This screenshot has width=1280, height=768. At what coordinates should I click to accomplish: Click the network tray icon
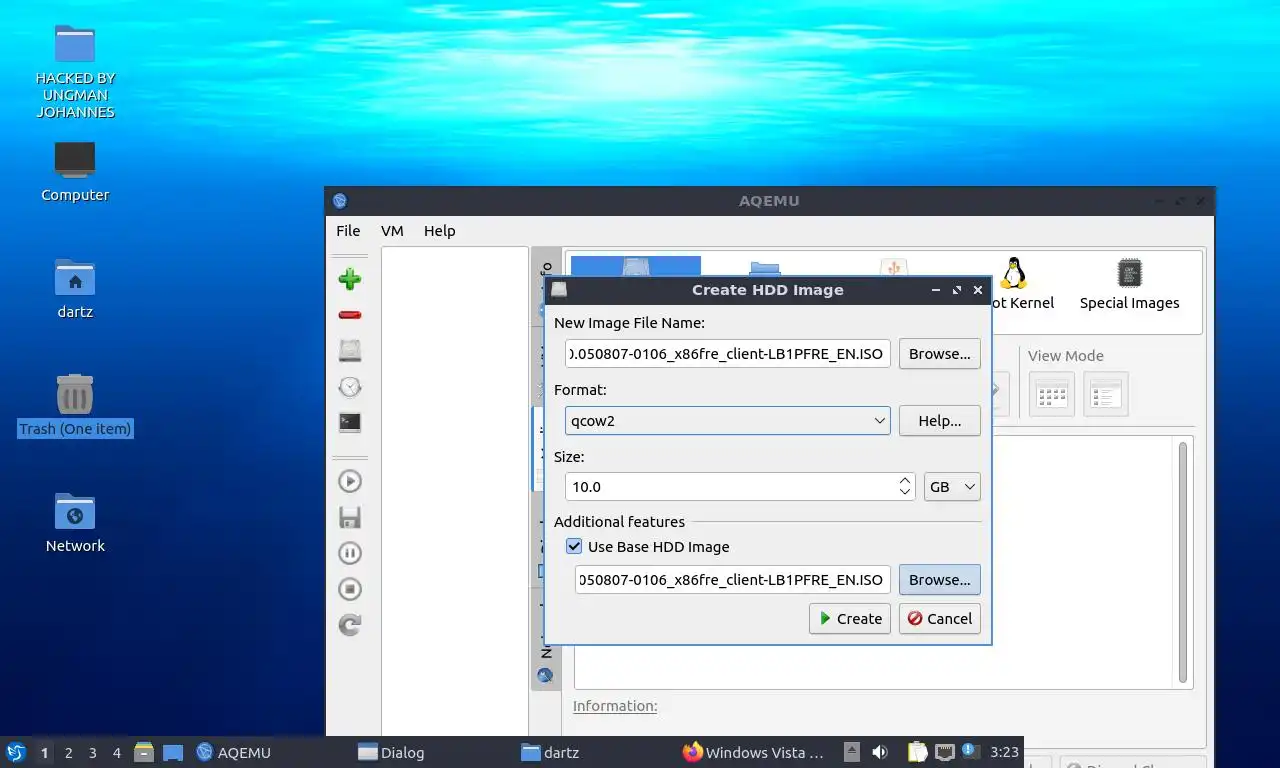(944, 752)
